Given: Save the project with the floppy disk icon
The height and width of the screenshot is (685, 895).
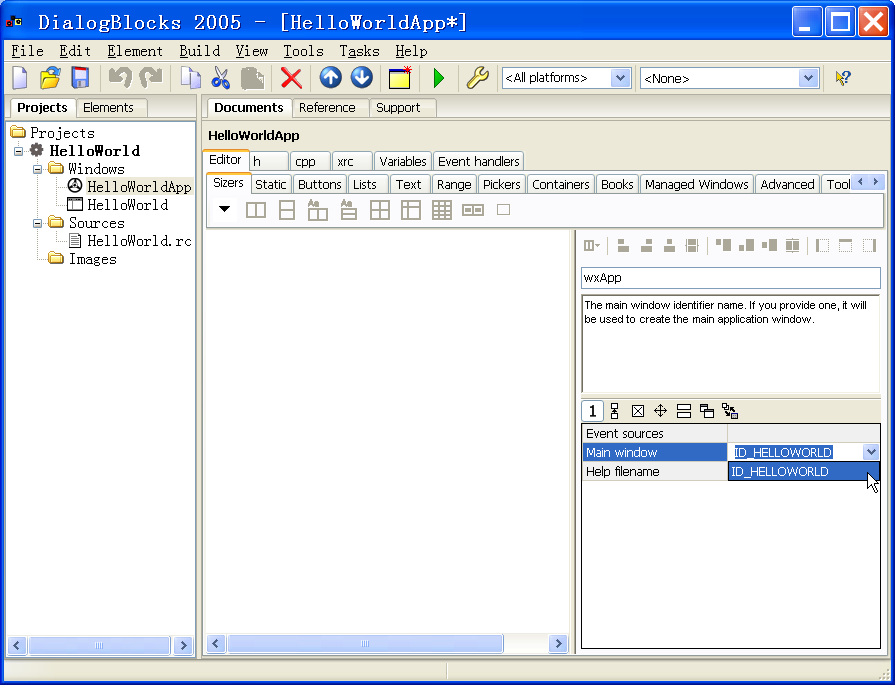Looking at the screenshot, I should pos(80,78).
